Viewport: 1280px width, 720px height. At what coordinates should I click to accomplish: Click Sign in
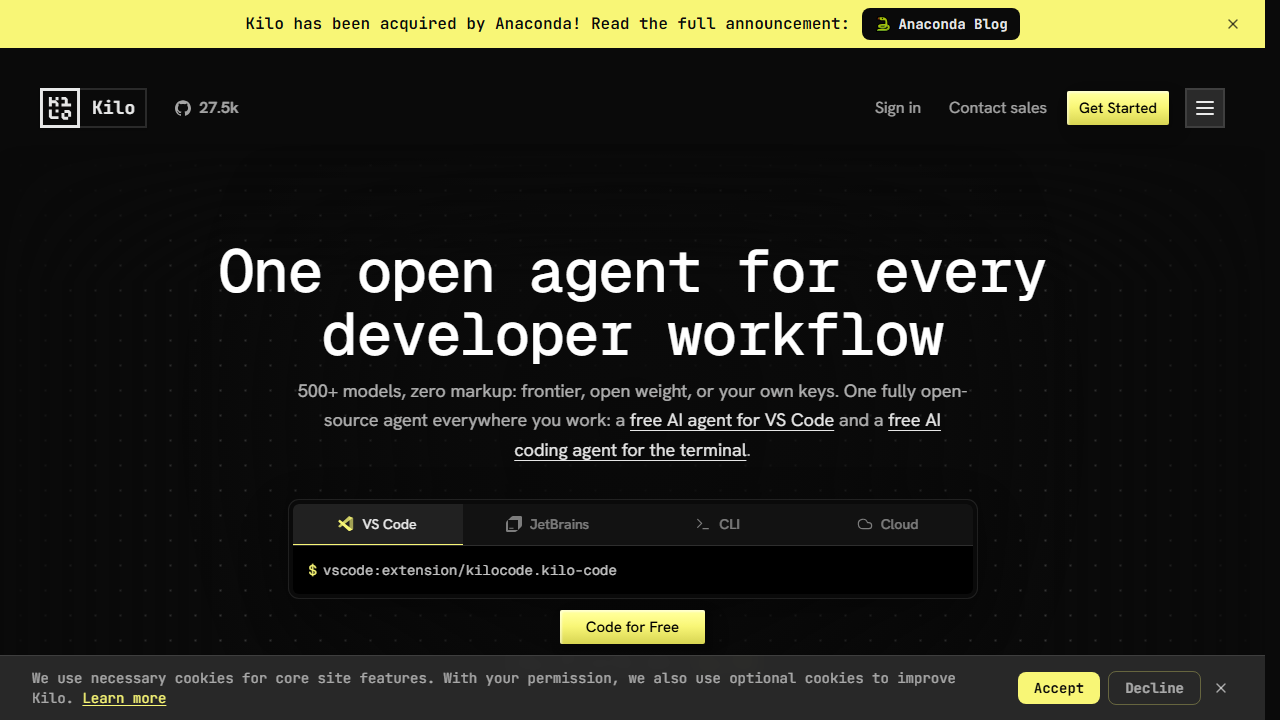coord(898,108)
